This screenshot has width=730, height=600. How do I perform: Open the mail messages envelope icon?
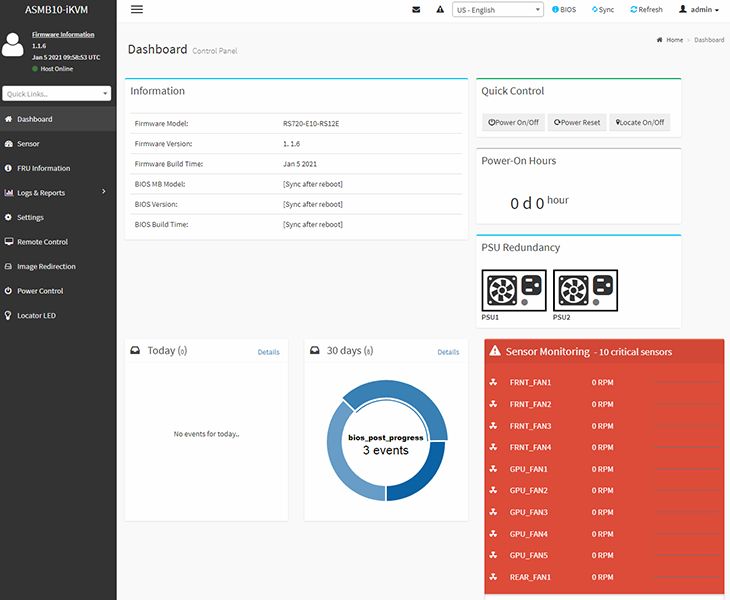pos(416,10)
